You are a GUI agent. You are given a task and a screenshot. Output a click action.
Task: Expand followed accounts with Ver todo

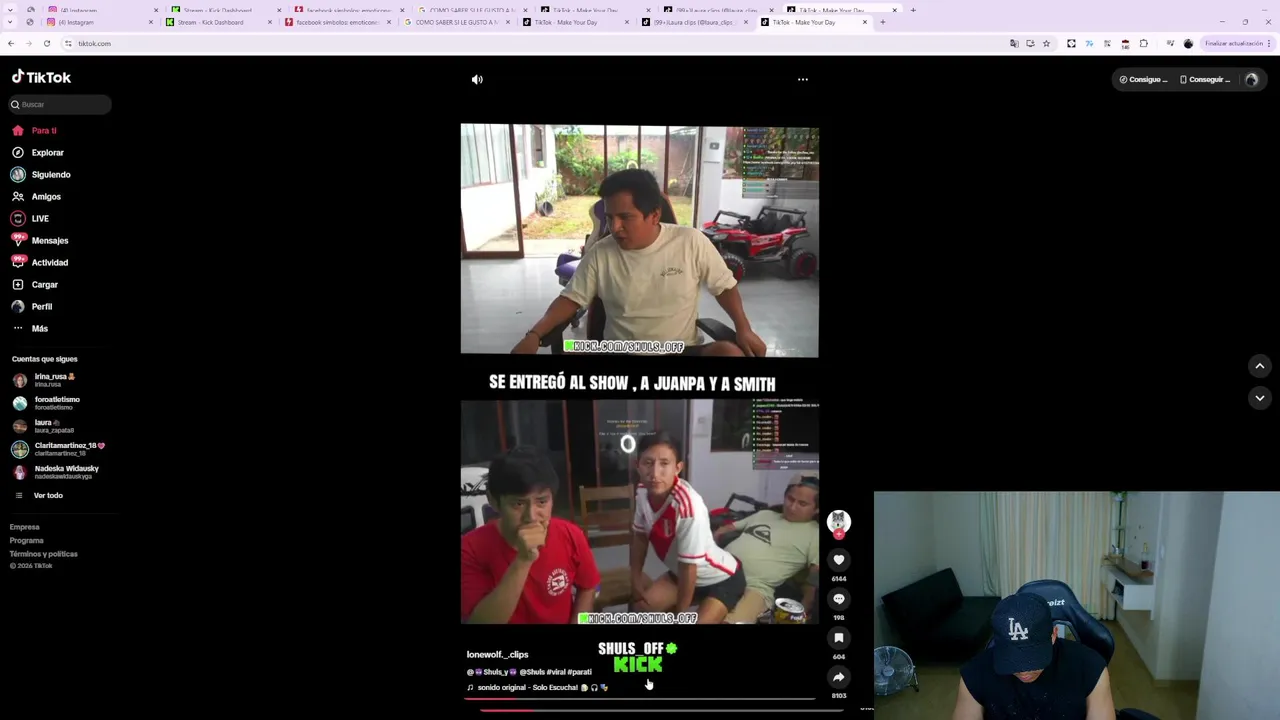(47, 496)
